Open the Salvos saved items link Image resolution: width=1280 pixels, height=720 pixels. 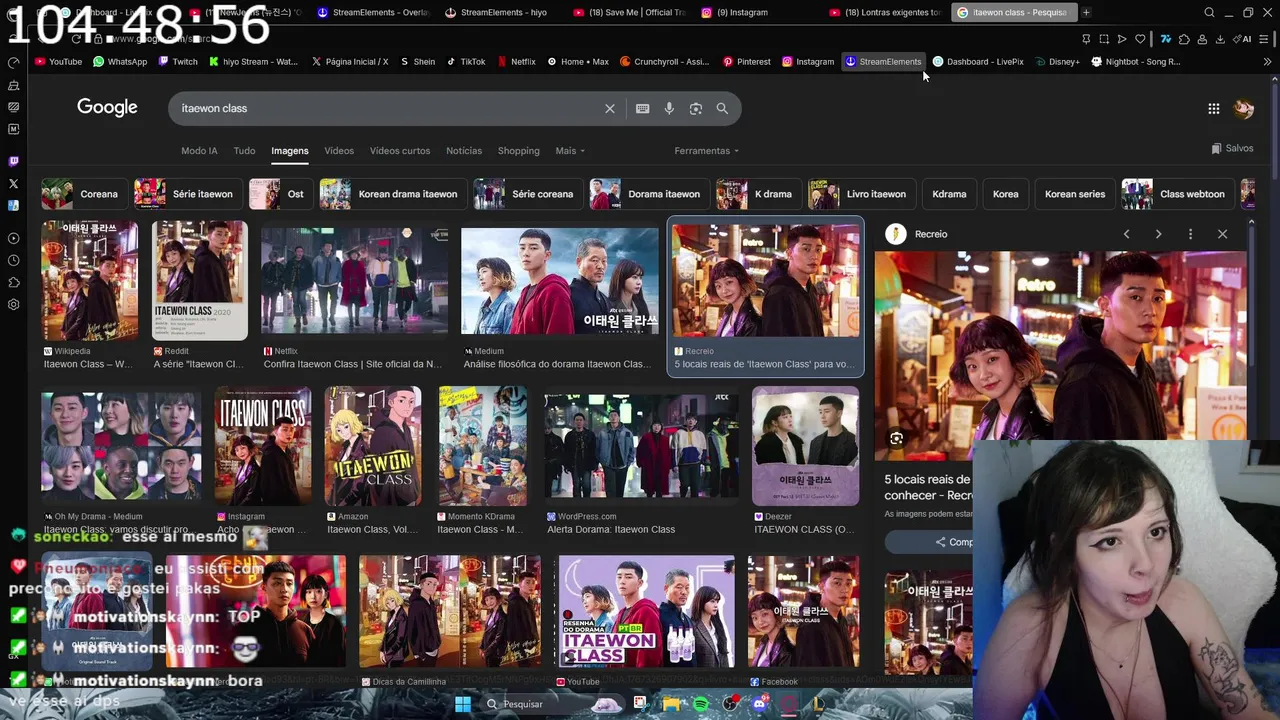click(1232, 148)
